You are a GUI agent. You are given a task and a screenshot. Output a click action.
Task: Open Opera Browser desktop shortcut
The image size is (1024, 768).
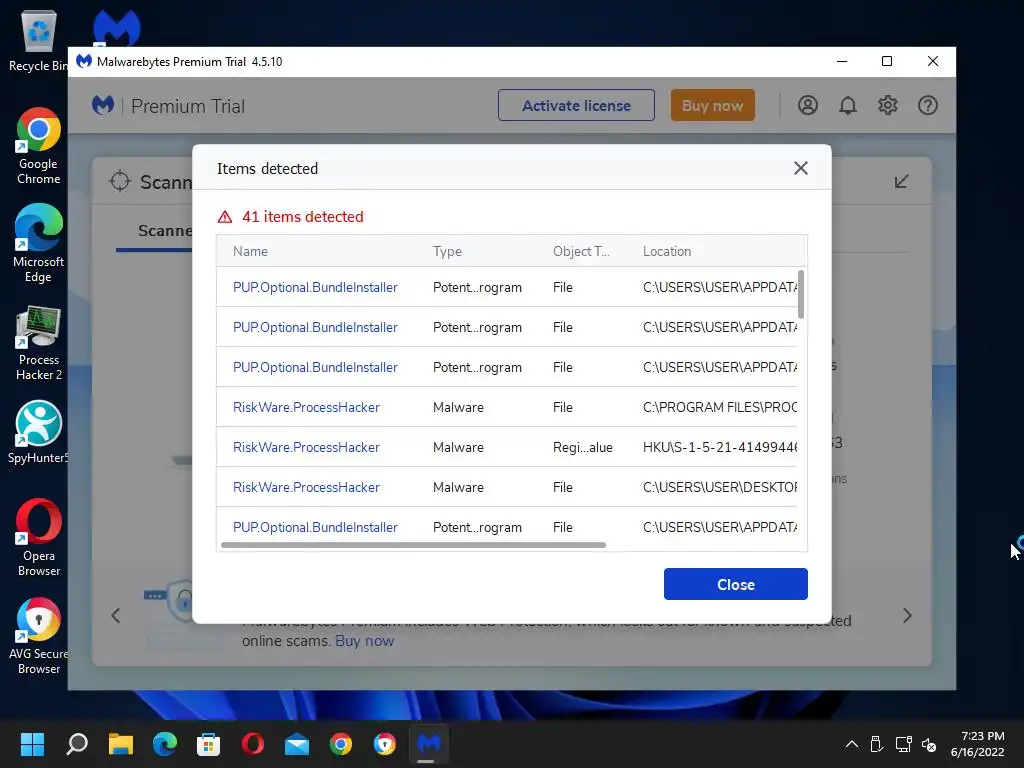click(39, 537)
